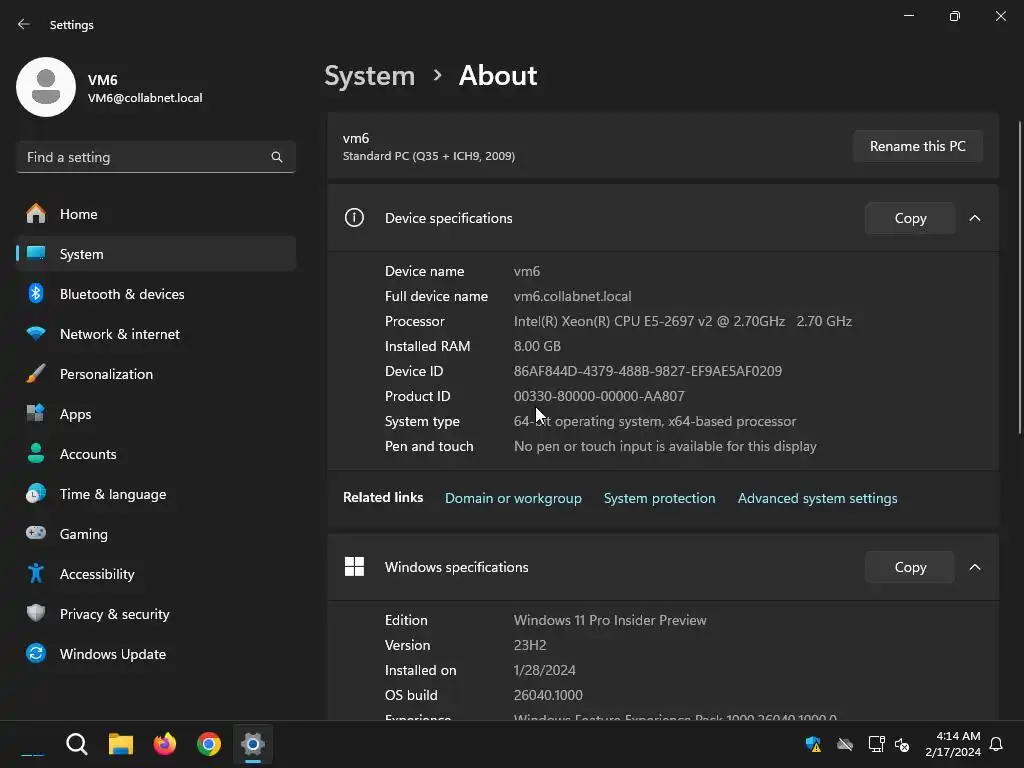Open the network status tray icon
Image resolution: width=1024 pixels, height=768 pixels.
[x=876, y=744]
